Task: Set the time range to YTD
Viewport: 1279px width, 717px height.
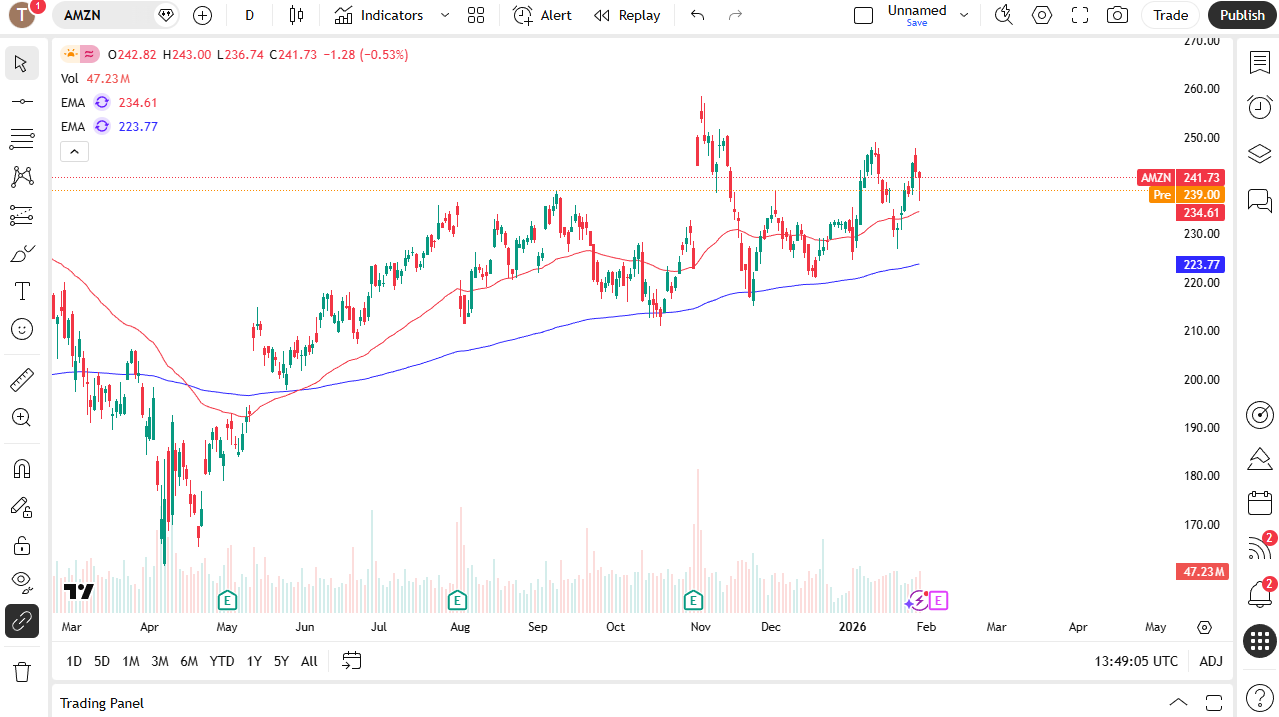Action: (222, 661)
